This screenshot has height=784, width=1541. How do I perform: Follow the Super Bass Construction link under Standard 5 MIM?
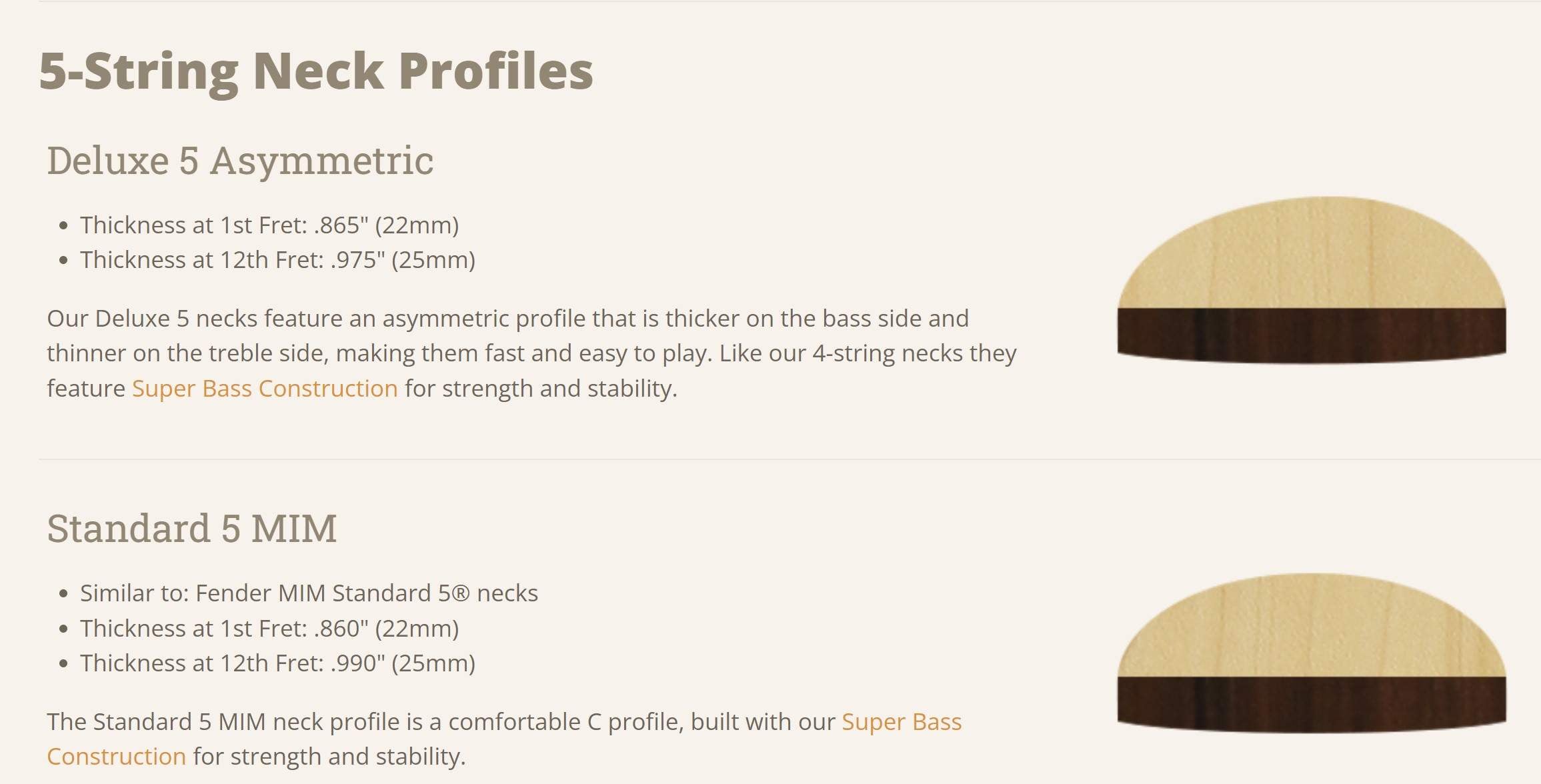point(902,722)
